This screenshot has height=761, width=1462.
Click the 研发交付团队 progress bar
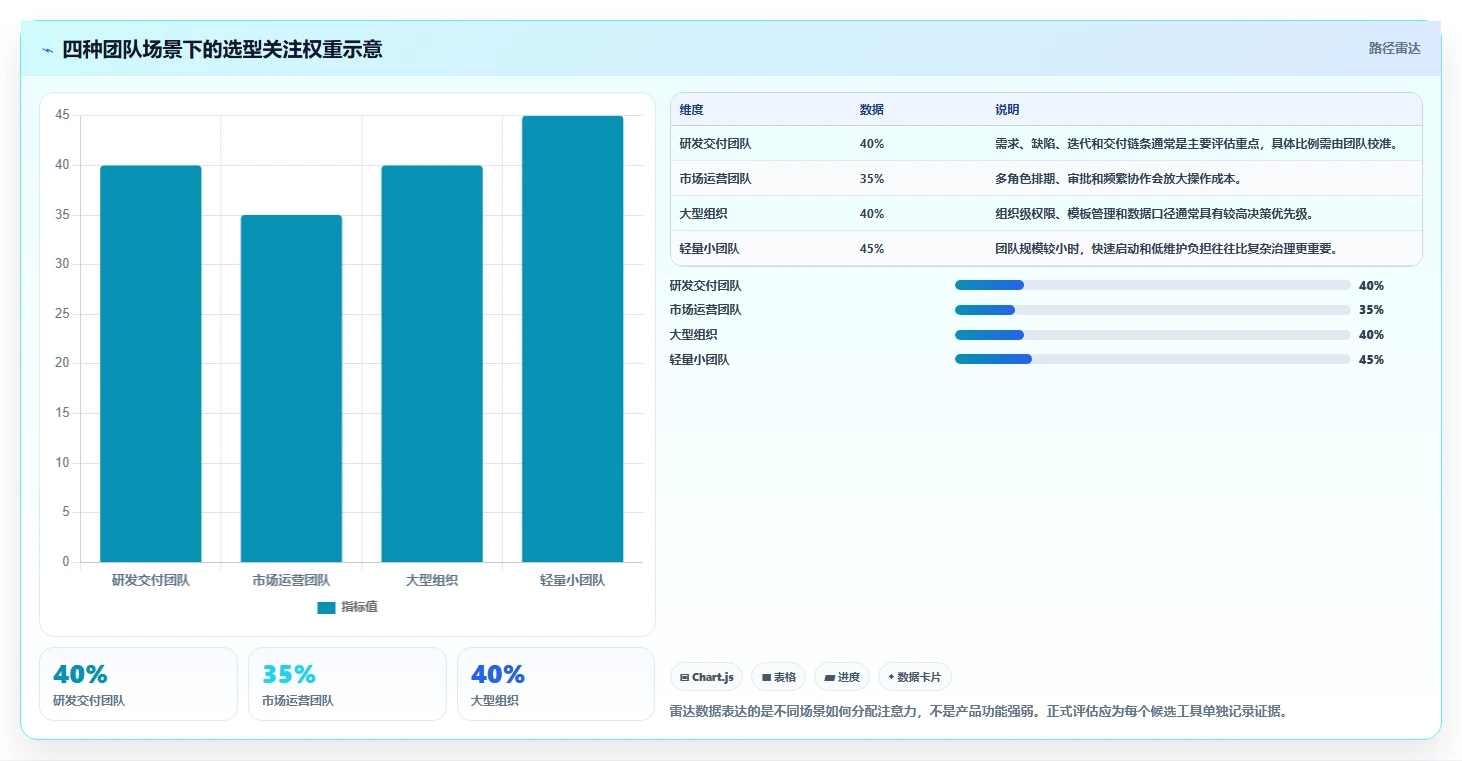click(x=1152, y=285)
